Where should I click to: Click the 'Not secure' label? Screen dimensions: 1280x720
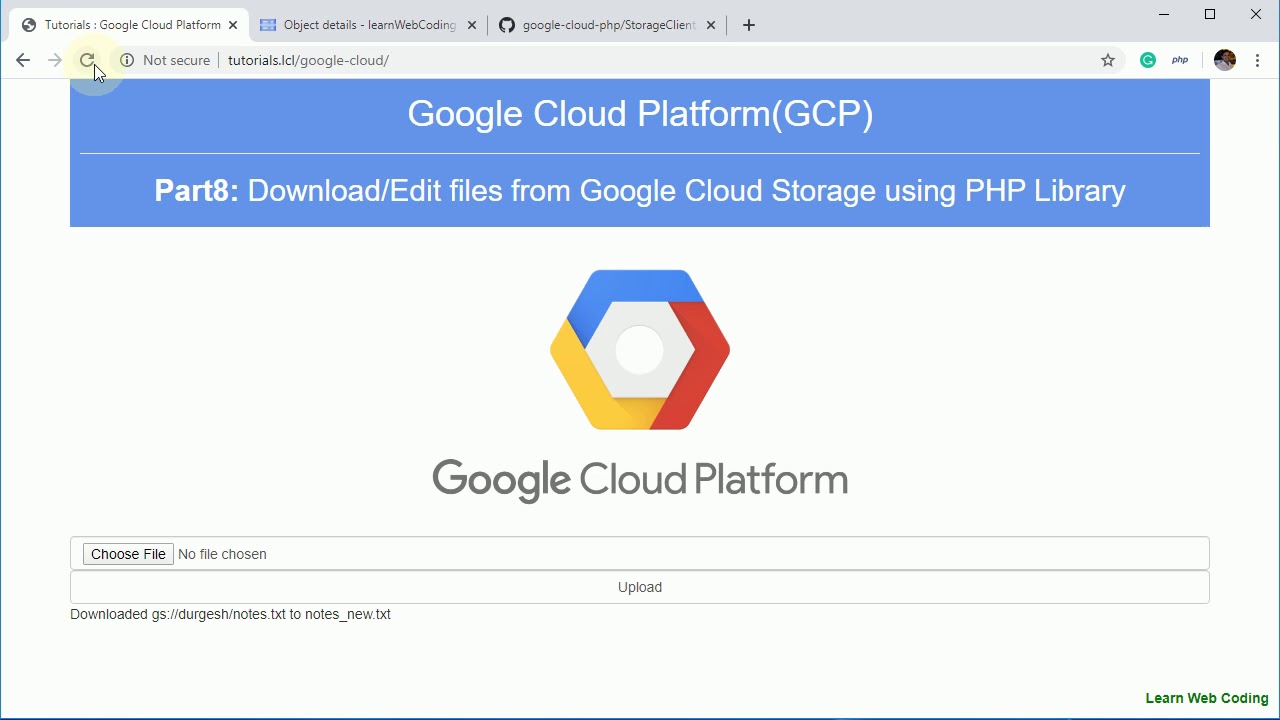click(176, 60)
